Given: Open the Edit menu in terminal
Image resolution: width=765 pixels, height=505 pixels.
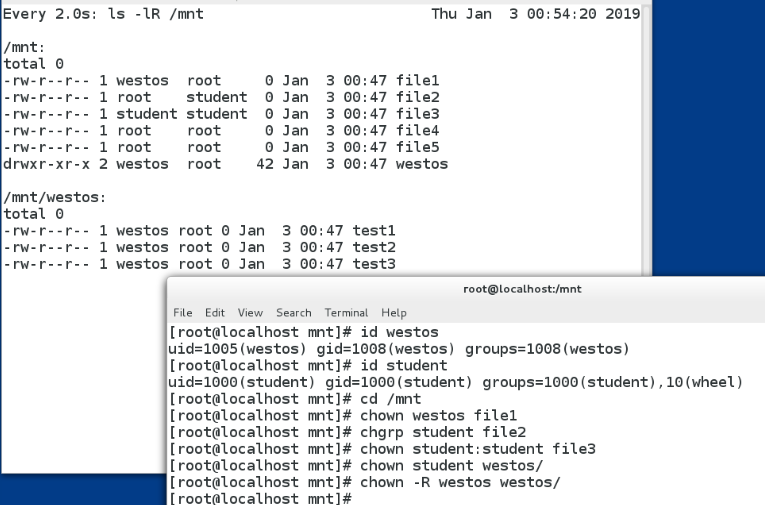Looking at the screenshot, I should 215,313.
